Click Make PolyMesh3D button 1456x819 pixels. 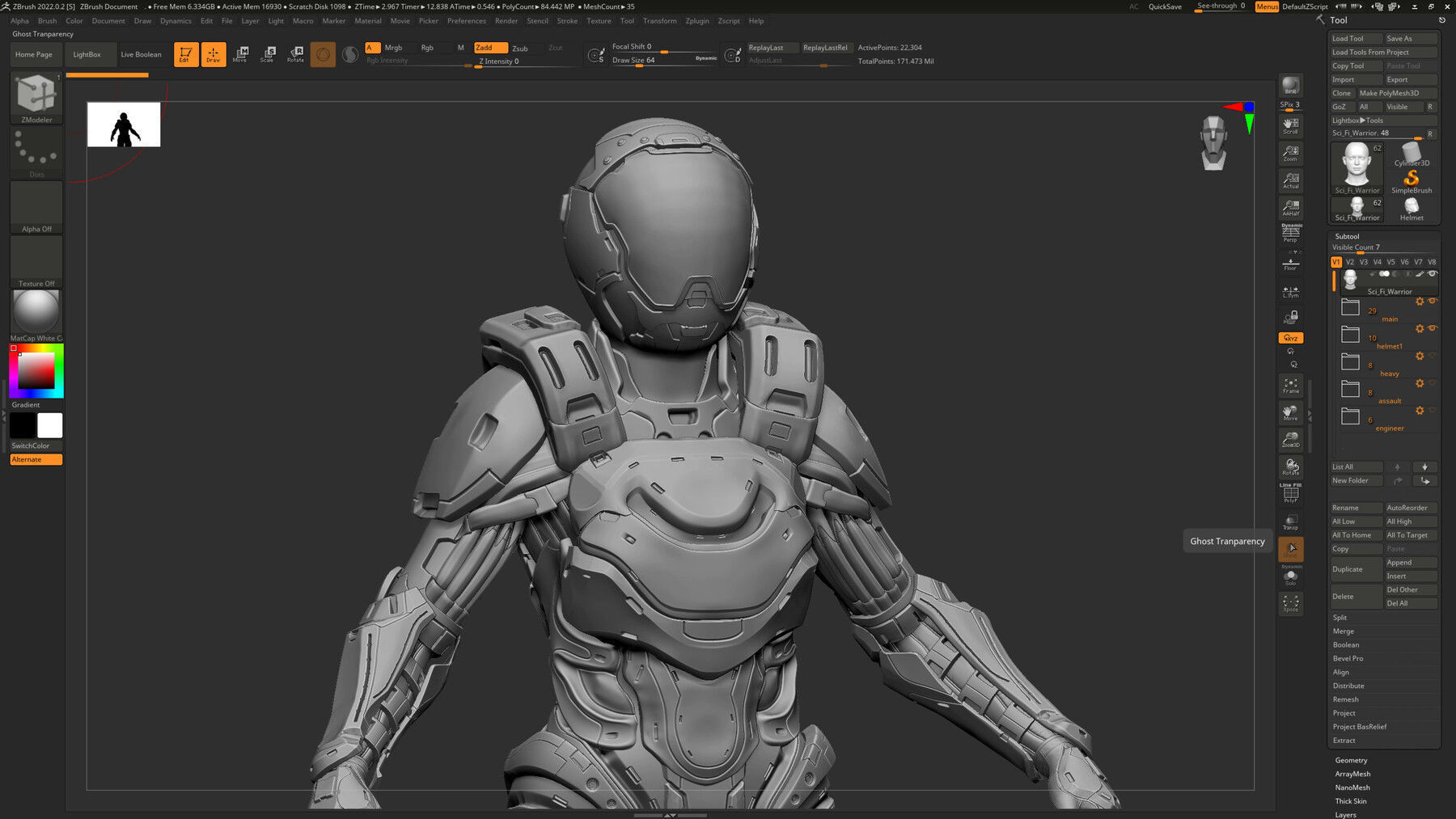pos(1396,94)
